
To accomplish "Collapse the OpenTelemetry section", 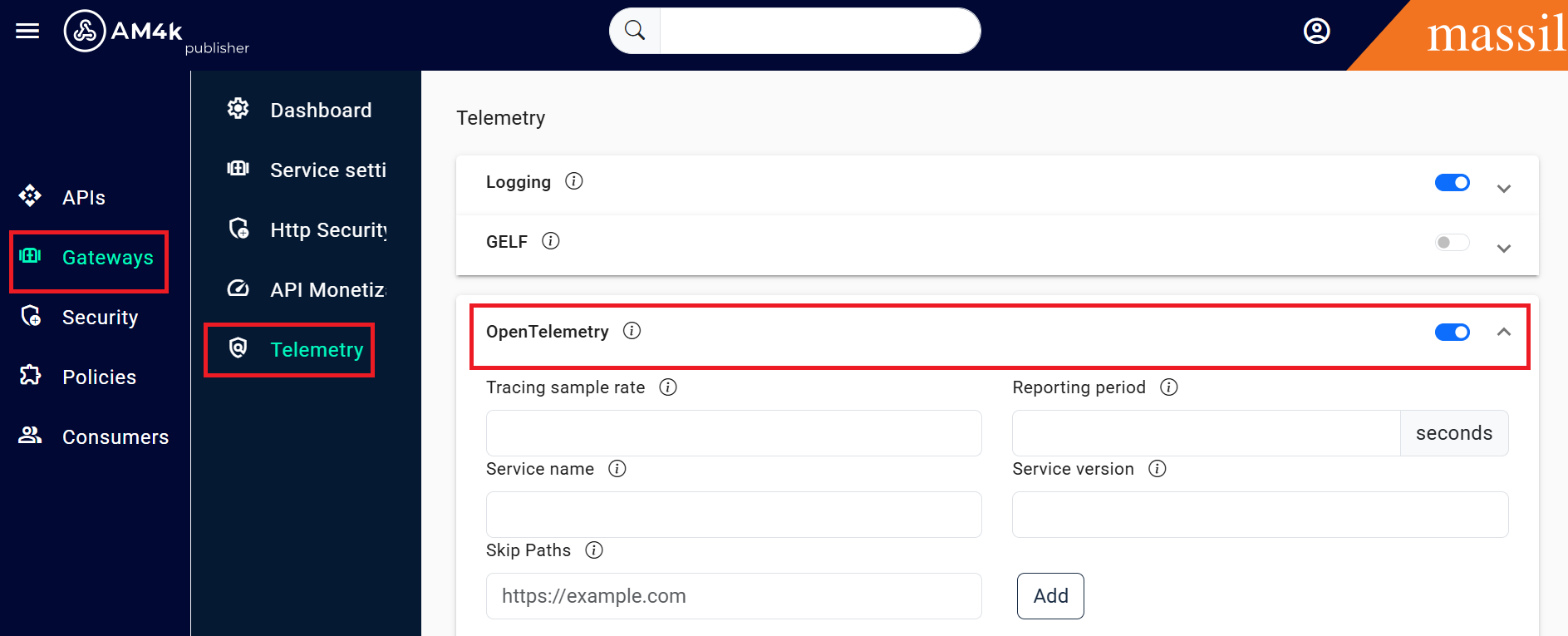I will pyautogui.click(x=1503, y=332).
